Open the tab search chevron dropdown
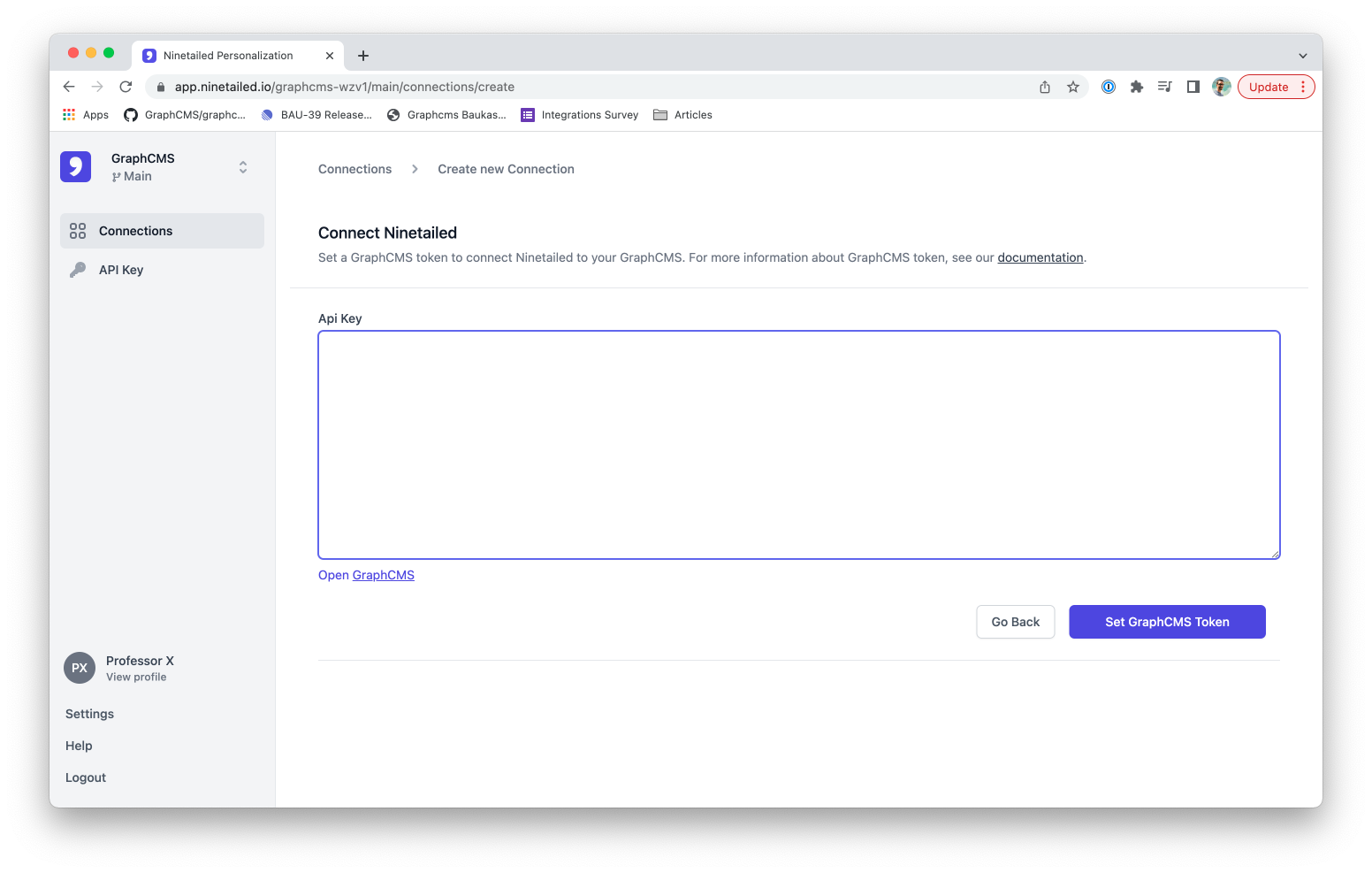 pyautogui.click(x=1302, y=56)
